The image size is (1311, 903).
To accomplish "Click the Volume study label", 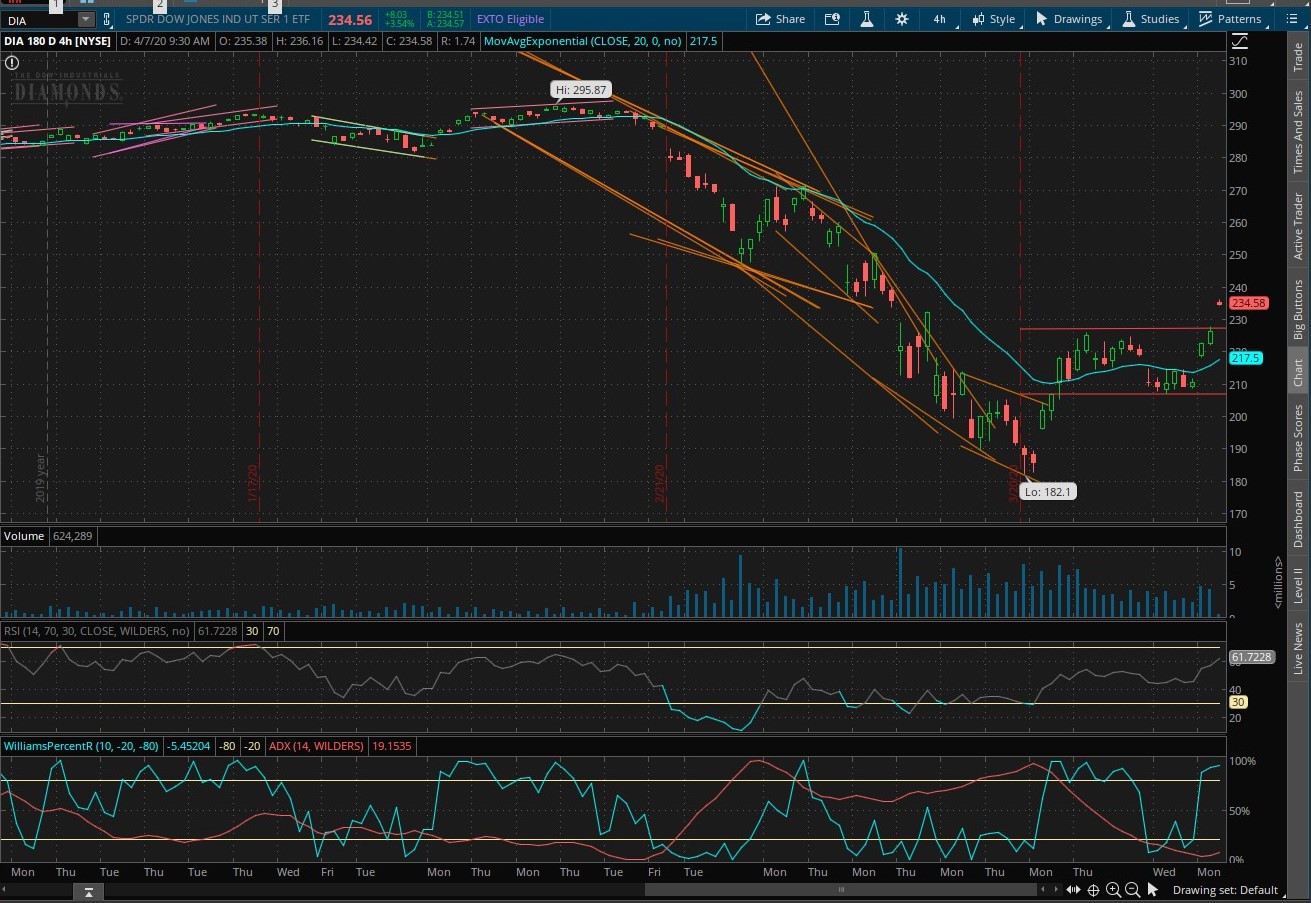I will click(24, 536).
